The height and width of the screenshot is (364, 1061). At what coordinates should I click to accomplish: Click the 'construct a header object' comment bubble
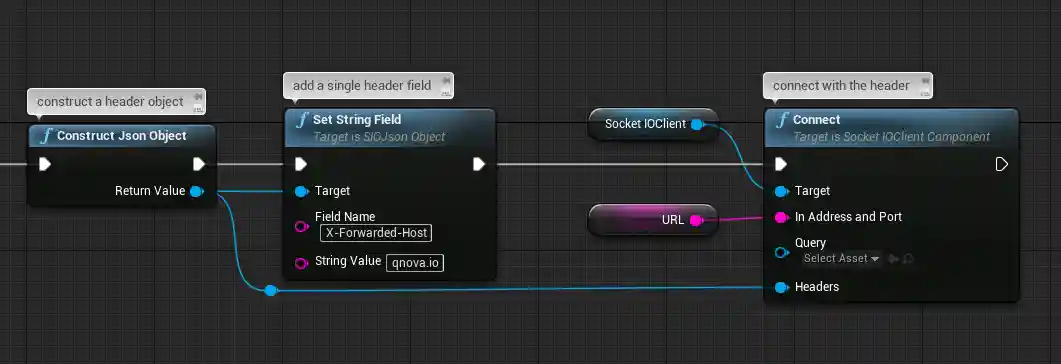pyautogui.click(x=116, y=101)
